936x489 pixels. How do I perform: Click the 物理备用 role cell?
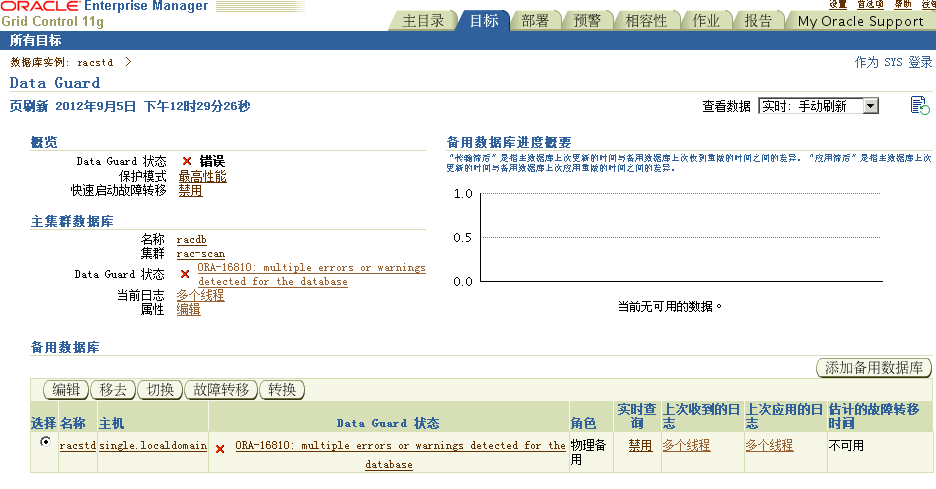[589, 452]
